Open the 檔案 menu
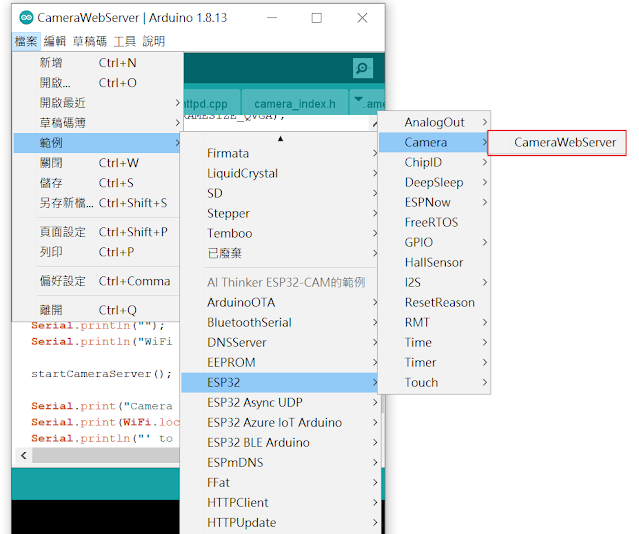The height and width of the screenshot is (534, 639). pos(26,41)
